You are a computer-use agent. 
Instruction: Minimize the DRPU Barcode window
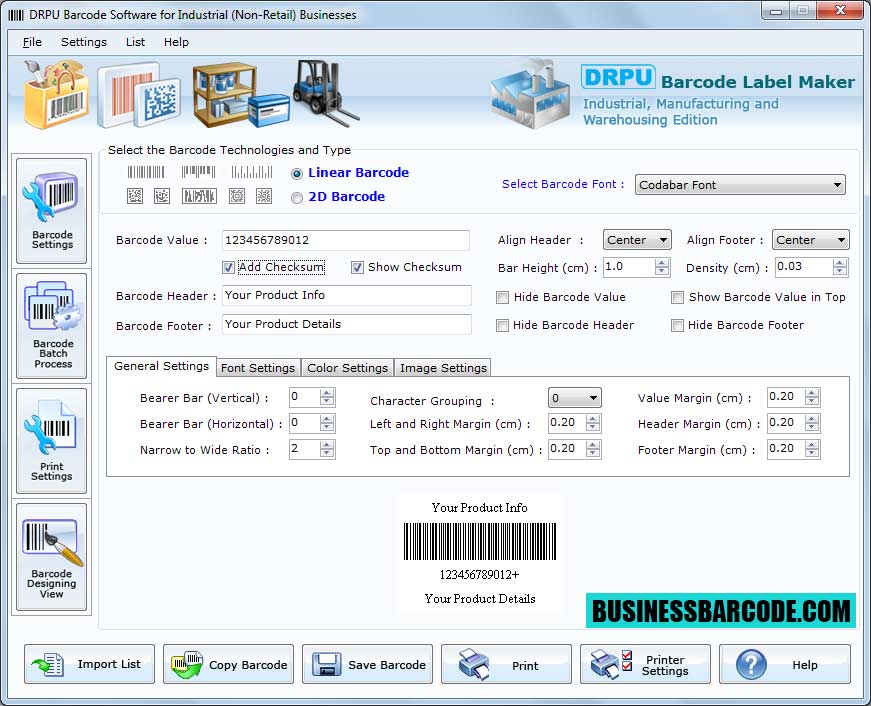click(777, 11)
